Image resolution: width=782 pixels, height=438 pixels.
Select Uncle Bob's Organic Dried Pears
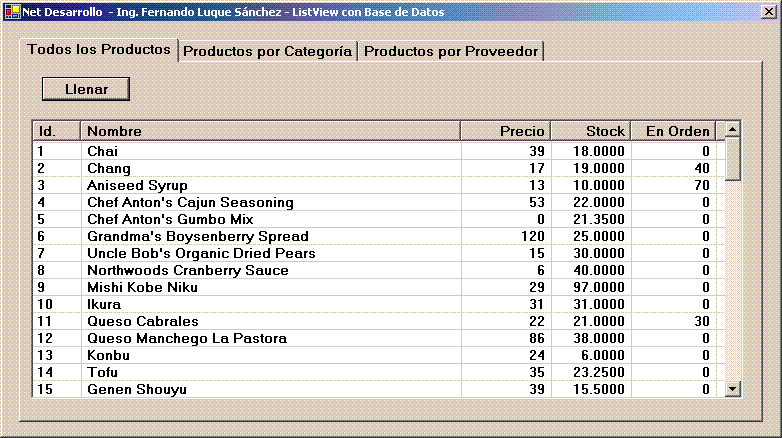coord(378,253)
